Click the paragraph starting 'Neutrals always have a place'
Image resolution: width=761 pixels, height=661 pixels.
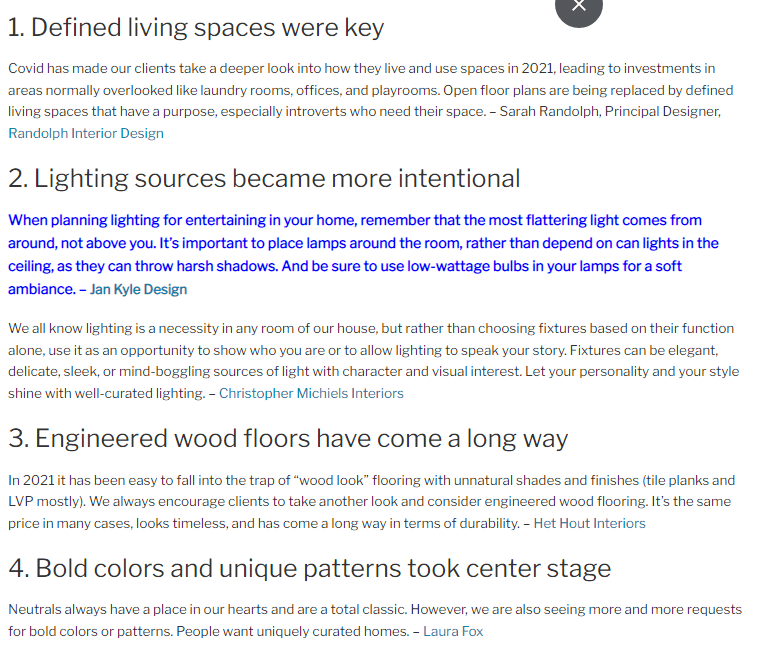click(375, 621)
